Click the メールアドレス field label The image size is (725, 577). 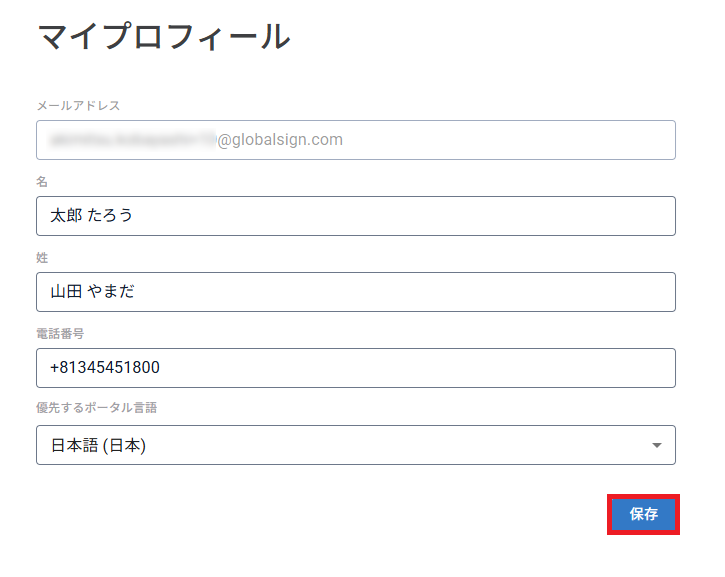click(x=78, y=105)
